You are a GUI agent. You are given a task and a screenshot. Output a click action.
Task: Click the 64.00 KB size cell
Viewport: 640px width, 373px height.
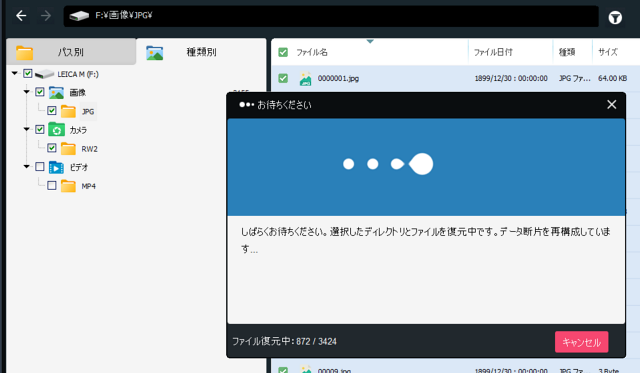[x=612, y=78]
